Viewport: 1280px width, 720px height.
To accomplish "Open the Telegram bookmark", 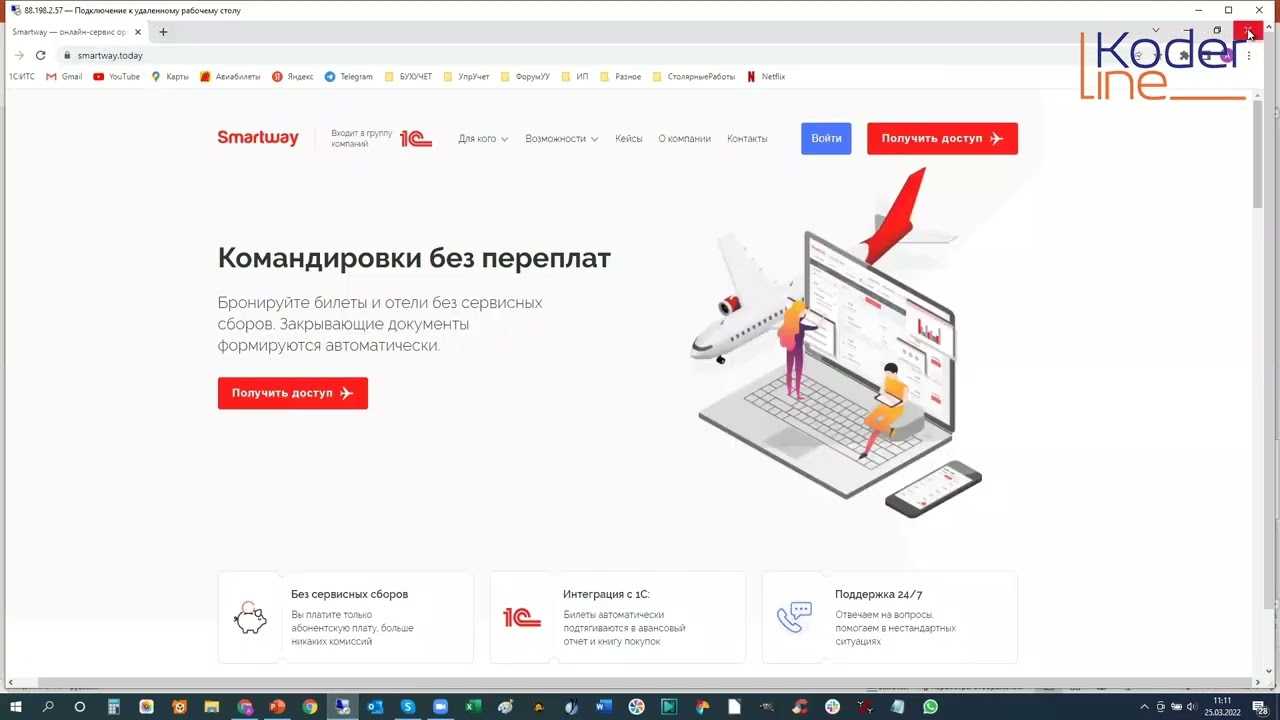I will [x=348, y=76].
